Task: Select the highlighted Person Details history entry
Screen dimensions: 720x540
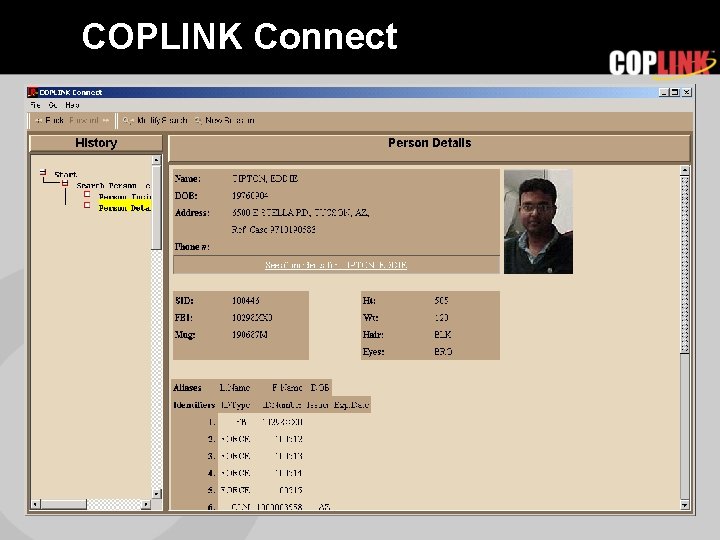Action: coord(125,208)
